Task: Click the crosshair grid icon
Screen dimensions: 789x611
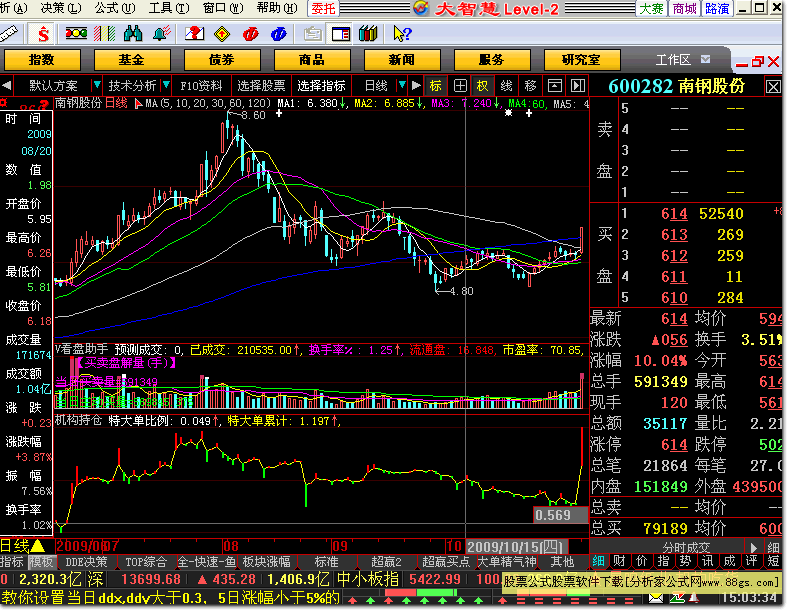Action: pyautogui.click(x=460, y=86)
